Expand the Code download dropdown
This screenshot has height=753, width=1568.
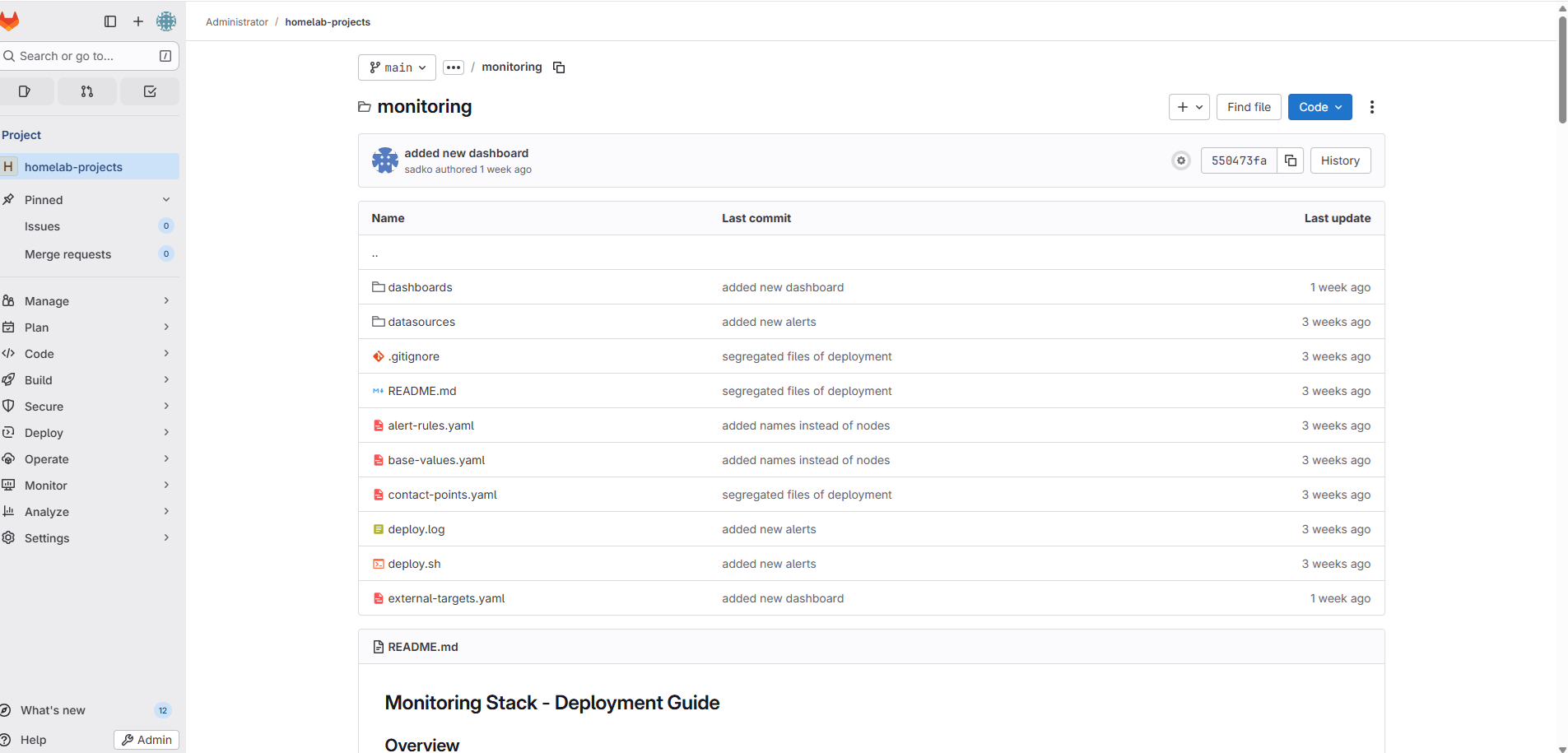1320,107
